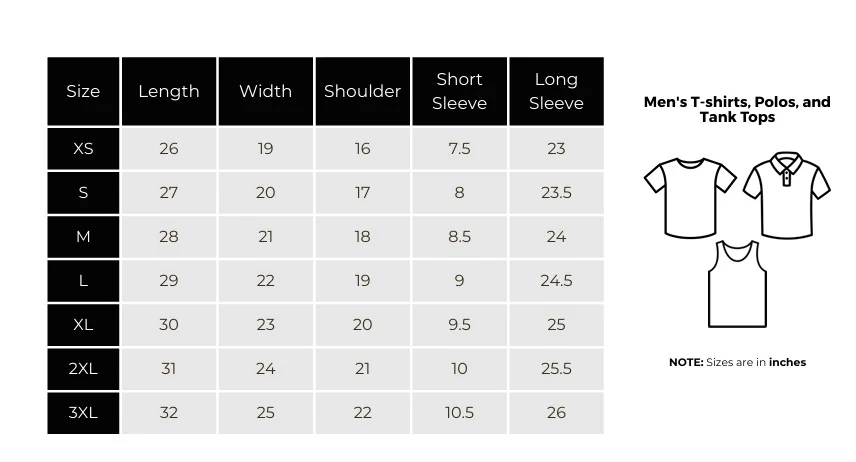Image resolution: width=856 pixels, height=462 pixels.
Task: Select the M size row label
Action: [x=83, y=236]
